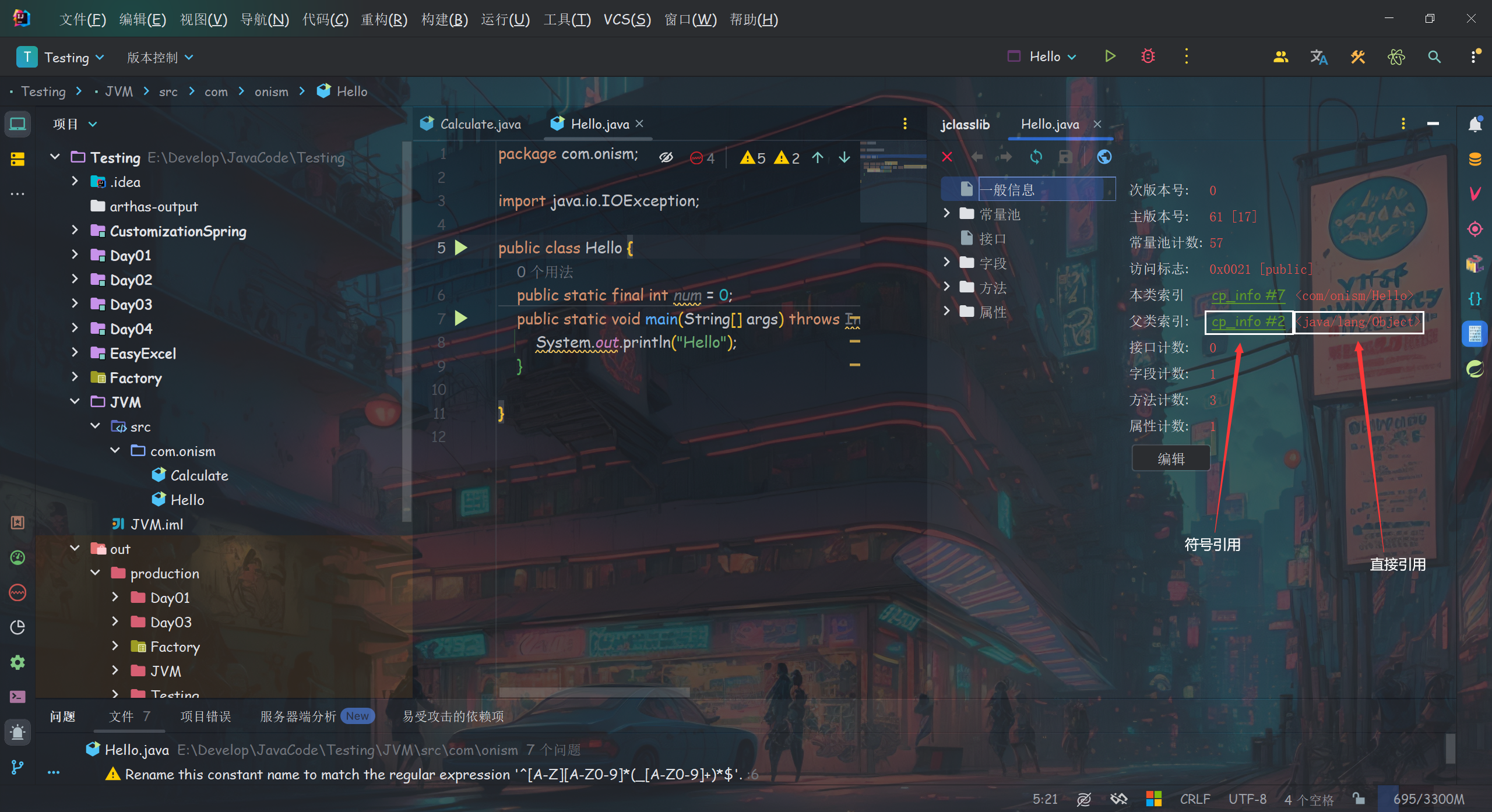The height and width of the screenshot is (812, 1492).
Task: Open the 构建(B) menu
Action: (444, 20)
